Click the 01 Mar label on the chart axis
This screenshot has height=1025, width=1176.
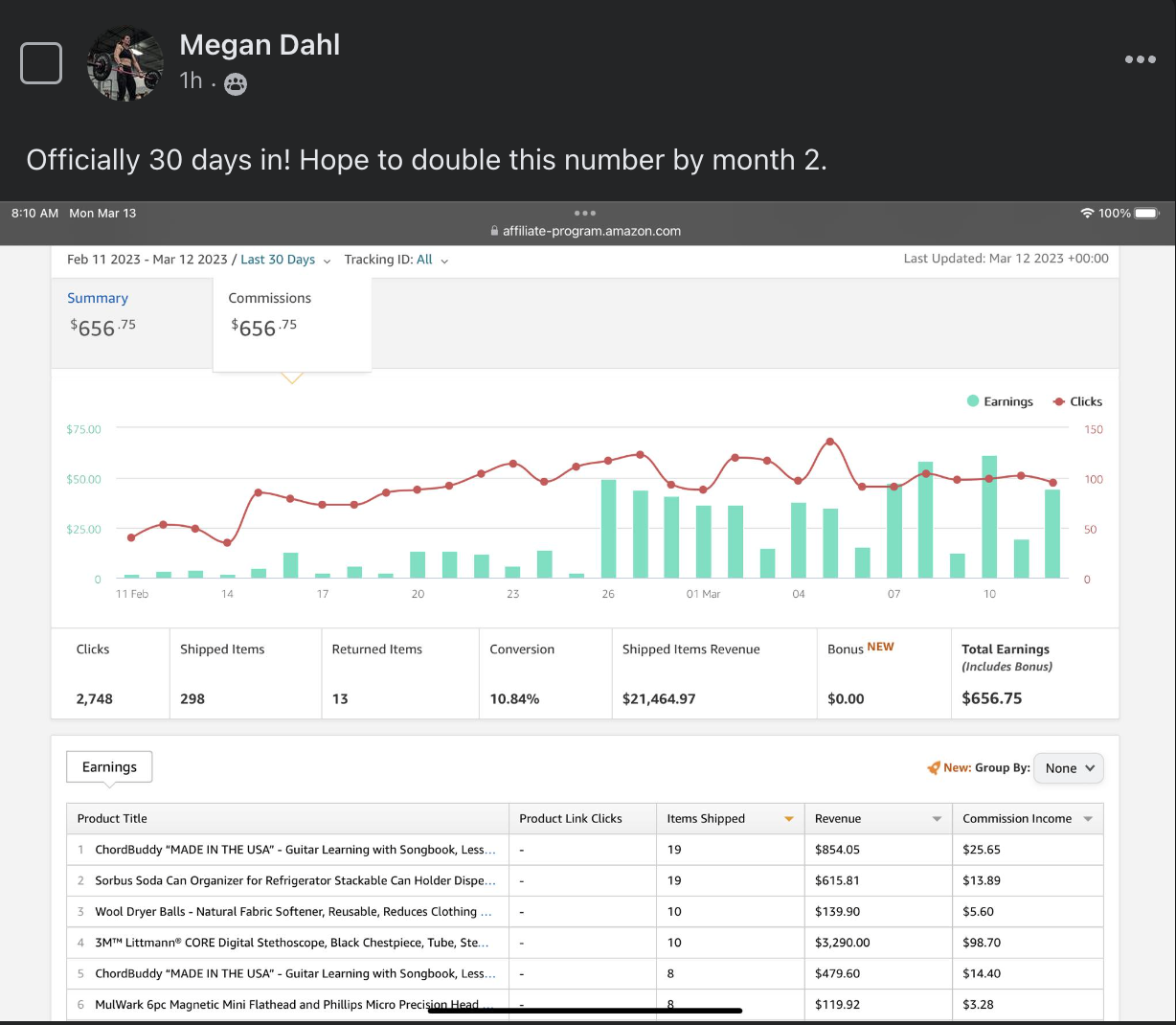pos(703,594)
